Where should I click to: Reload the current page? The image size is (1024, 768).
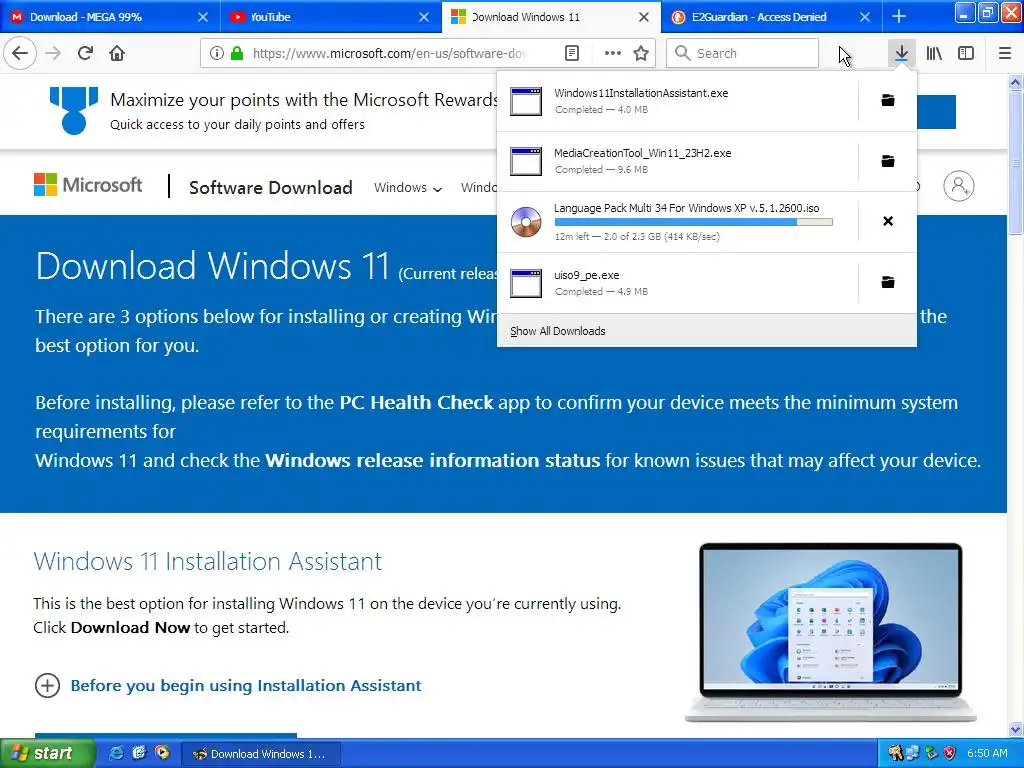pyautogui.click(x=86, y=53)
